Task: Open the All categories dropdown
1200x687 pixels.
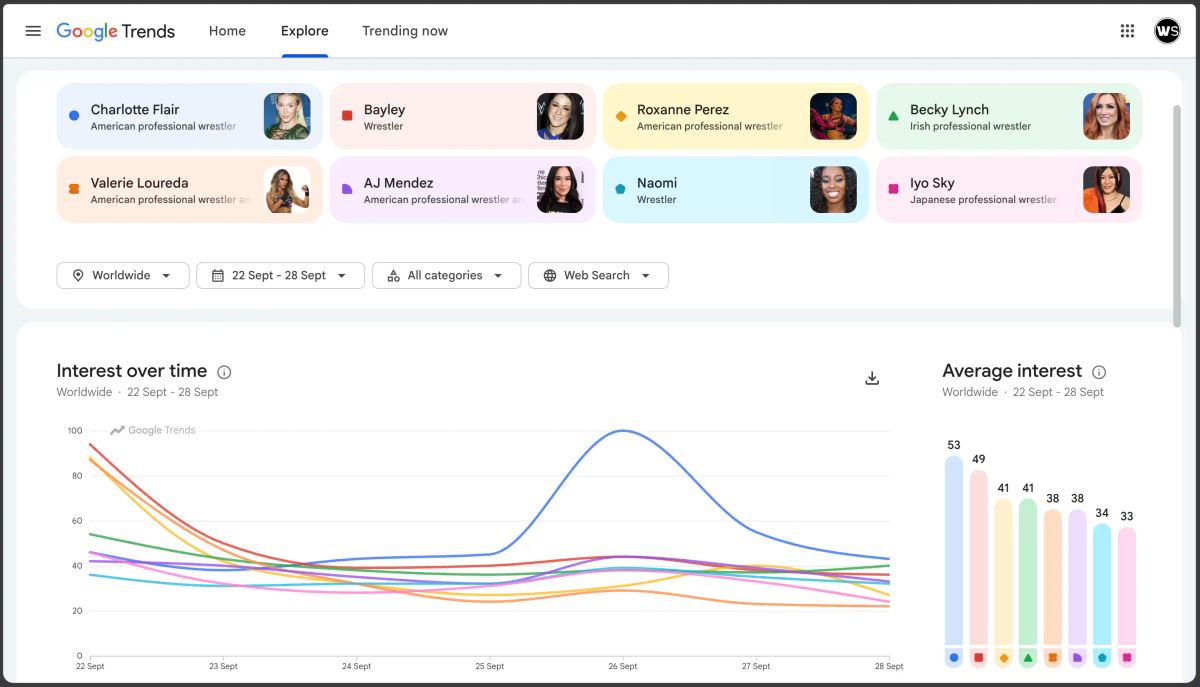Action: tap(446, 275)
